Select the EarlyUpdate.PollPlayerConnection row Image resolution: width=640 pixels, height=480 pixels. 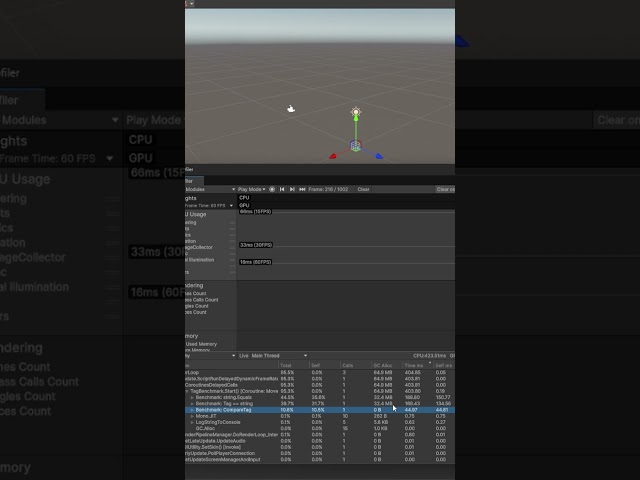click(320, 453)
